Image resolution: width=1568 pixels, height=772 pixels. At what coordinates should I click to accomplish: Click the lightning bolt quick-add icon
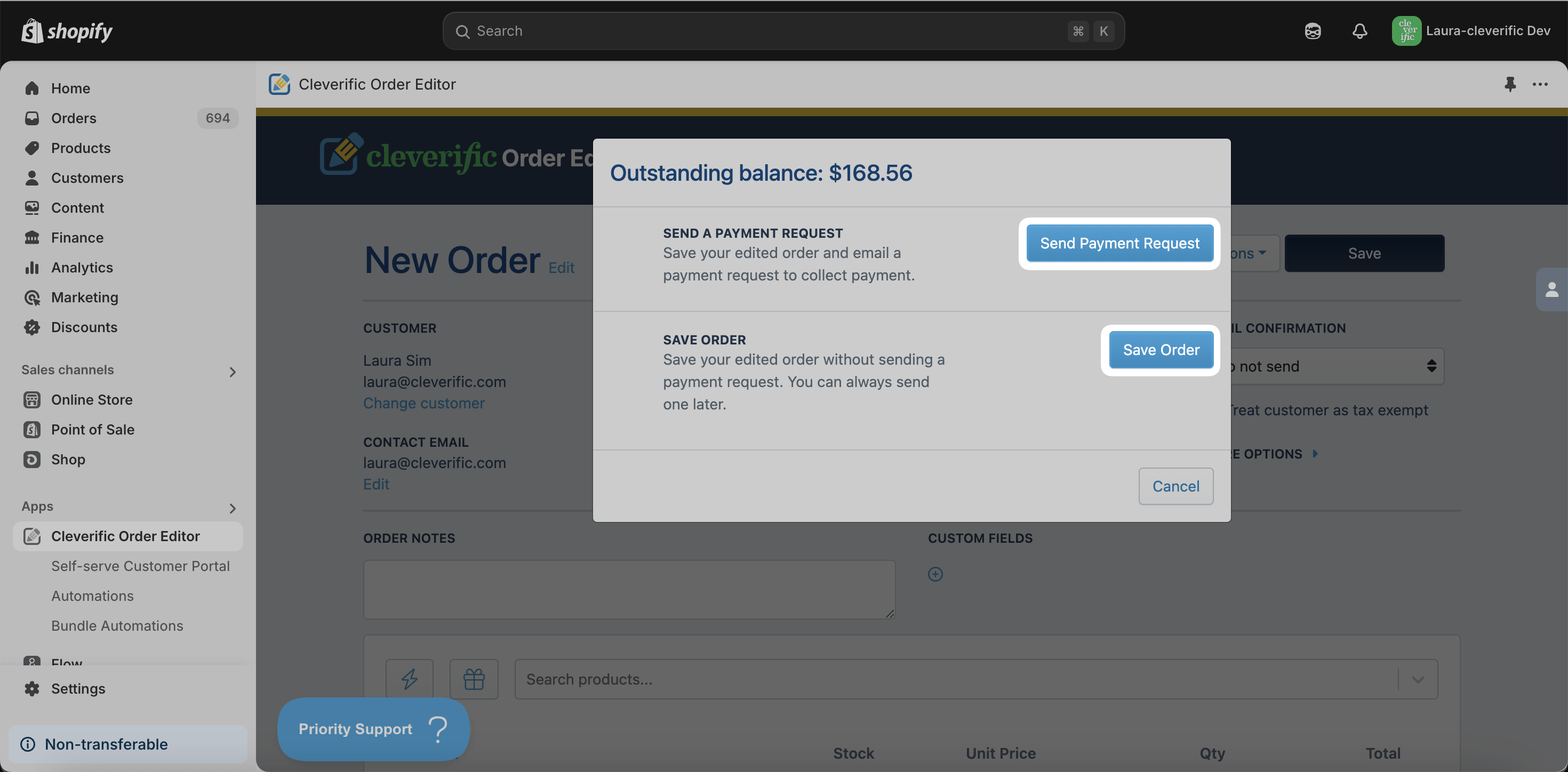[410, 679]
